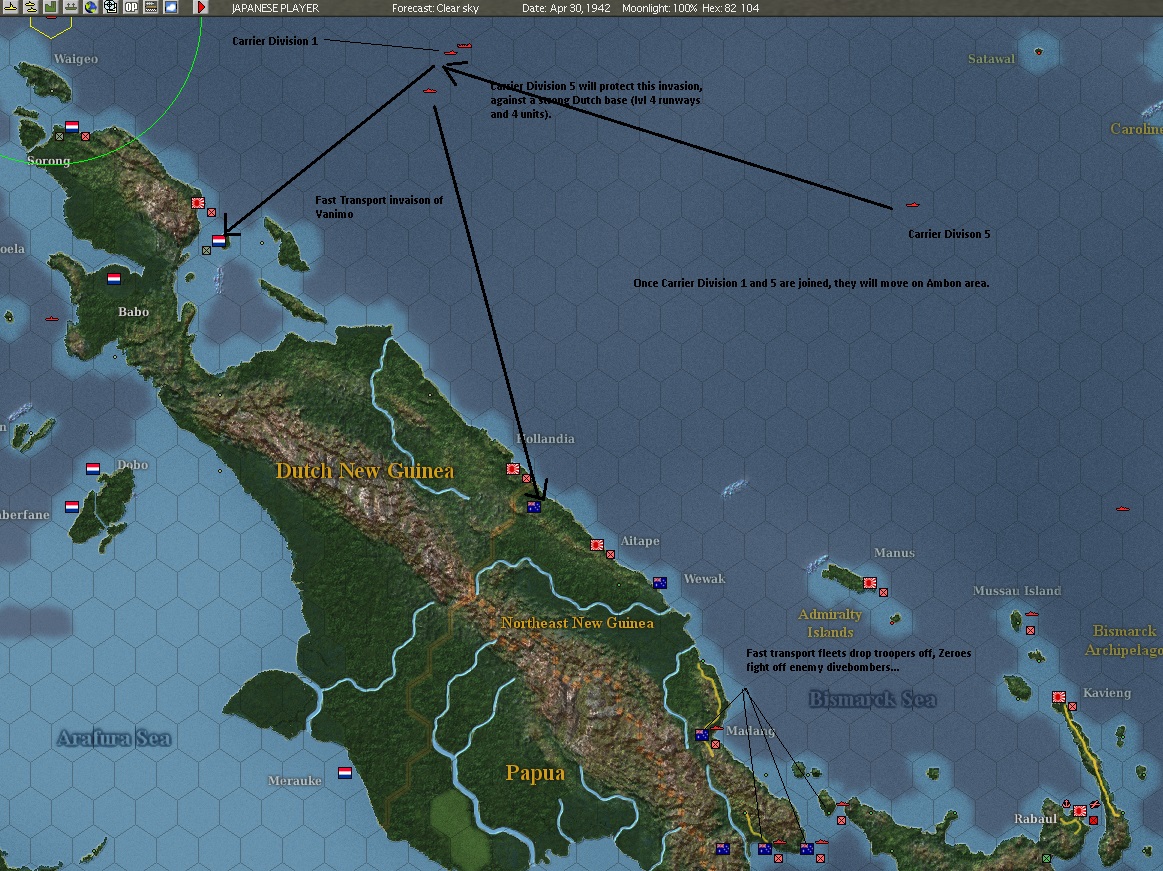The width and height of the screenshot is (1163, 871).
Task: Select the Australian flag base at Wewak
Action: [x=659, y=583]
